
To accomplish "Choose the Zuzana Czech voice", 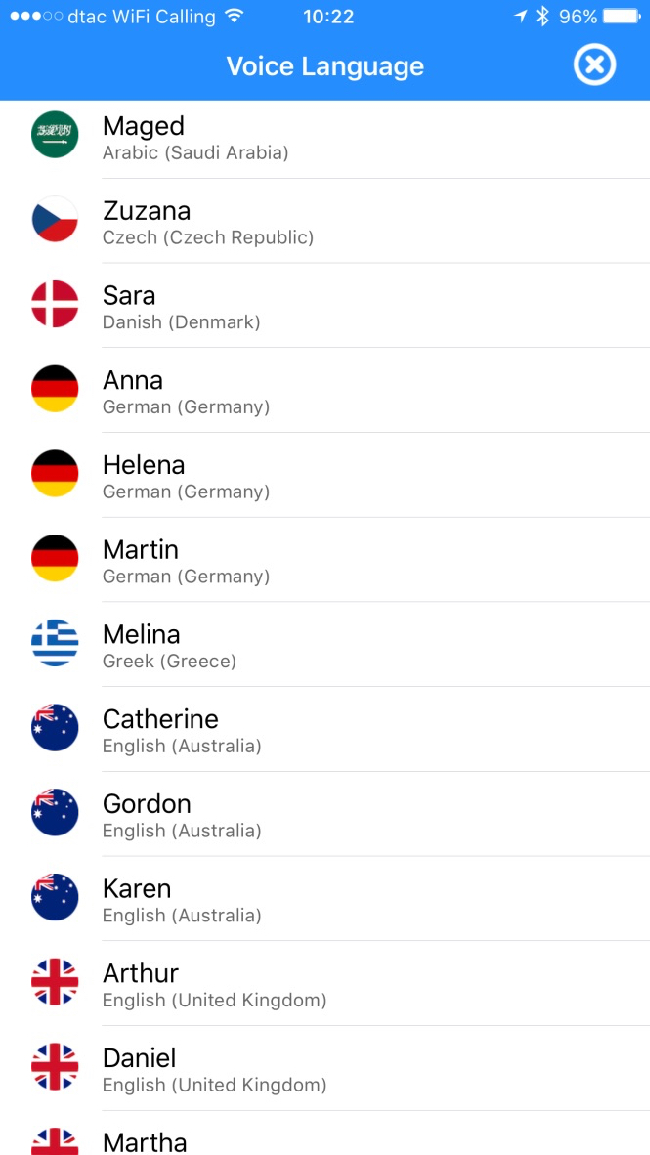I will [x=325, y=220].
